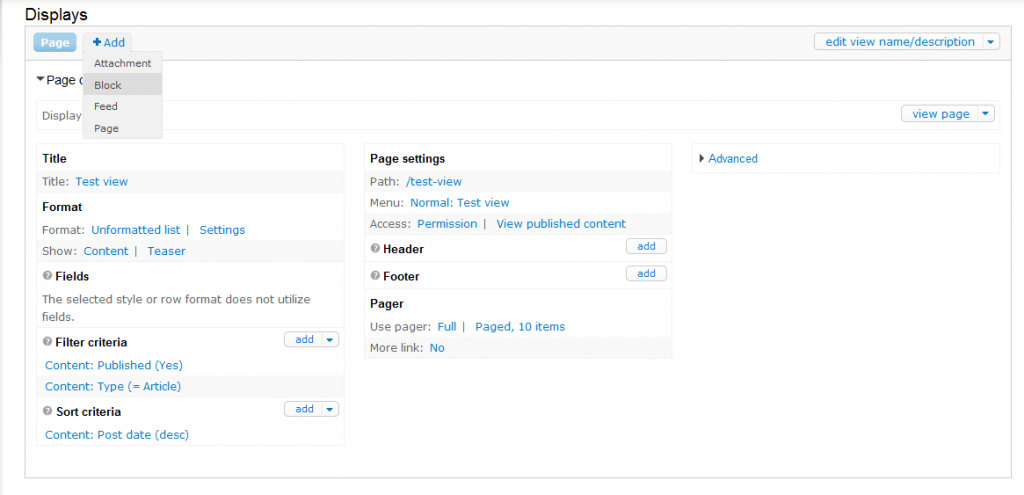
Task: Click the Displays heading text
Action: [56, 13]
